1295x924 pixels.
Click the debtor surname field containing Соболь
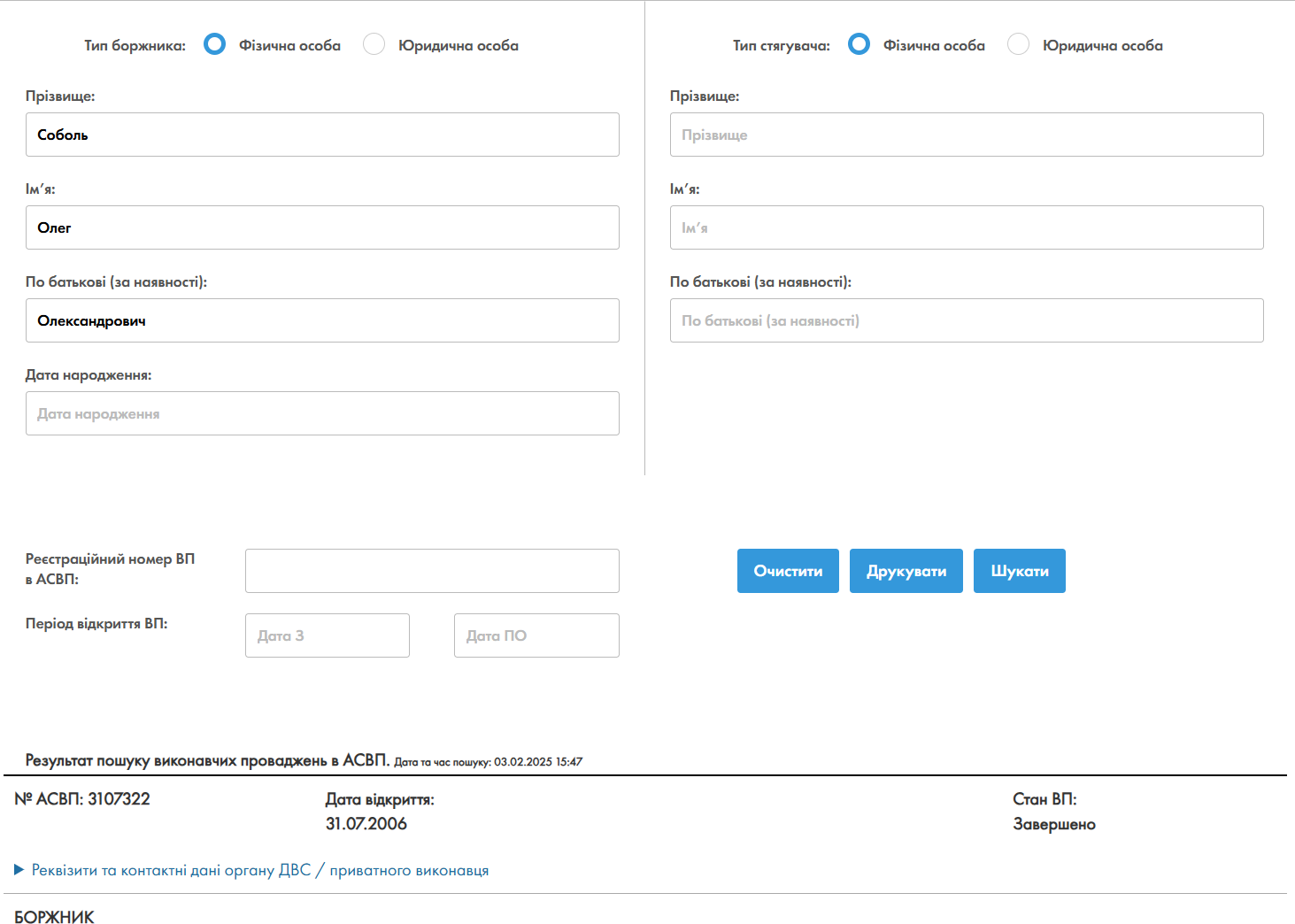[322, 135]
